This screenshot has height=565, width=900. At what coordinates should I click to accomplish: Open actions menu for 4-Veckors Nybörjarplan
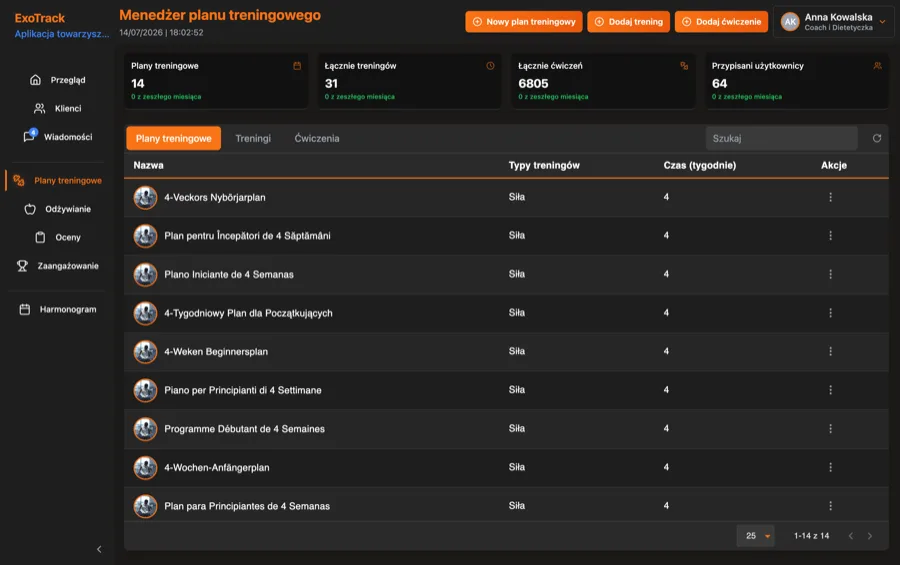coord(830,197)
